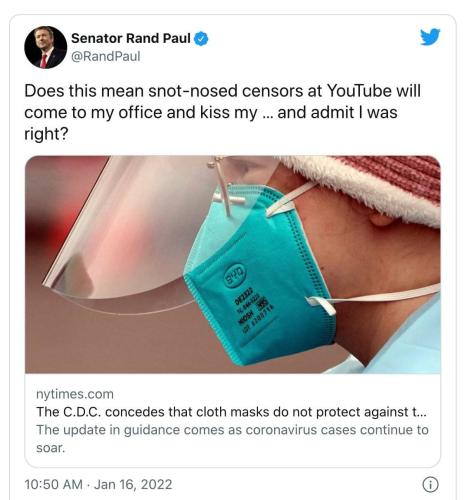Click the Jan 16, 2022 date
Image resolution: width=464 pixels, height=500 pixels.
pyautogui.click(x=133, y=484)
